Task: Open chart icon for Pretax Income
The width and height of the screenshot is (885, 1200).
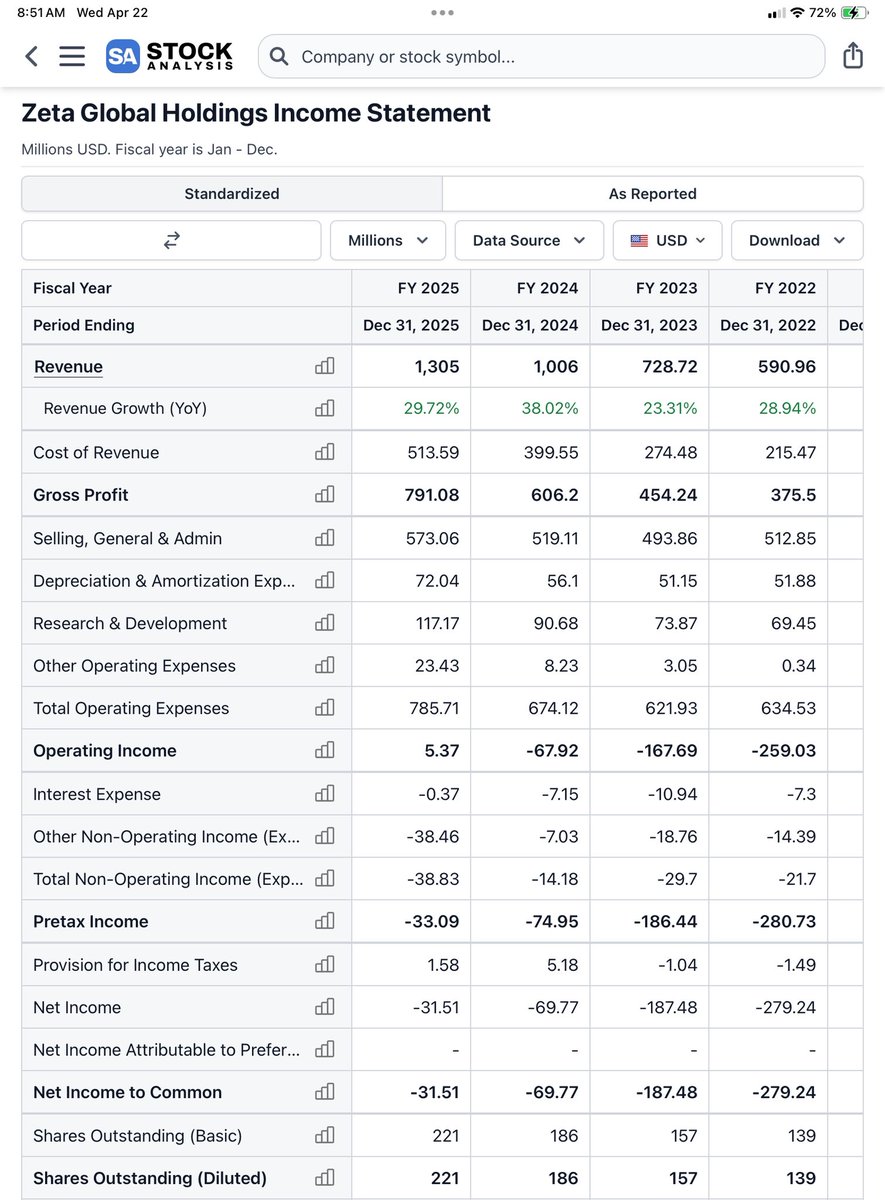Action: point(324,922)
